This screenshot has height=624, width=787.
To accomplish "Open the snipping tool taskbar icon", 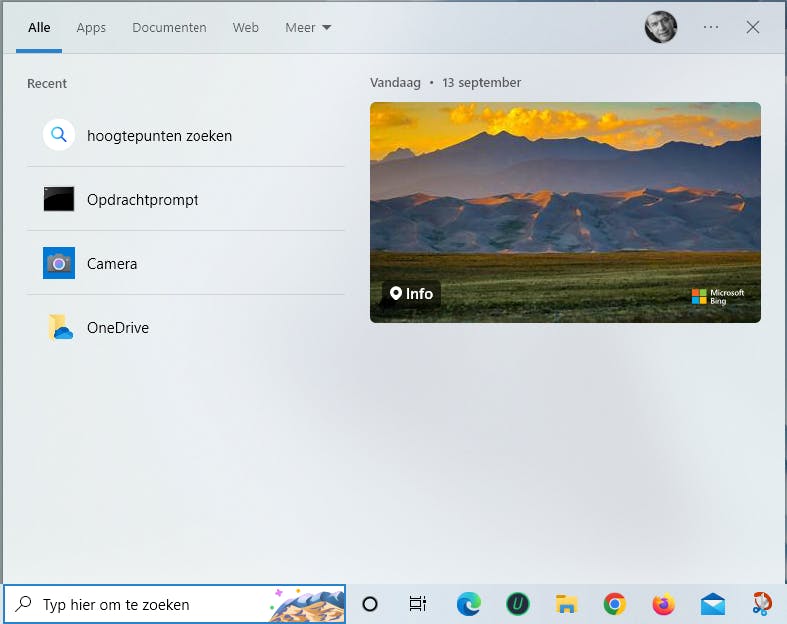I will click(762, 604).
